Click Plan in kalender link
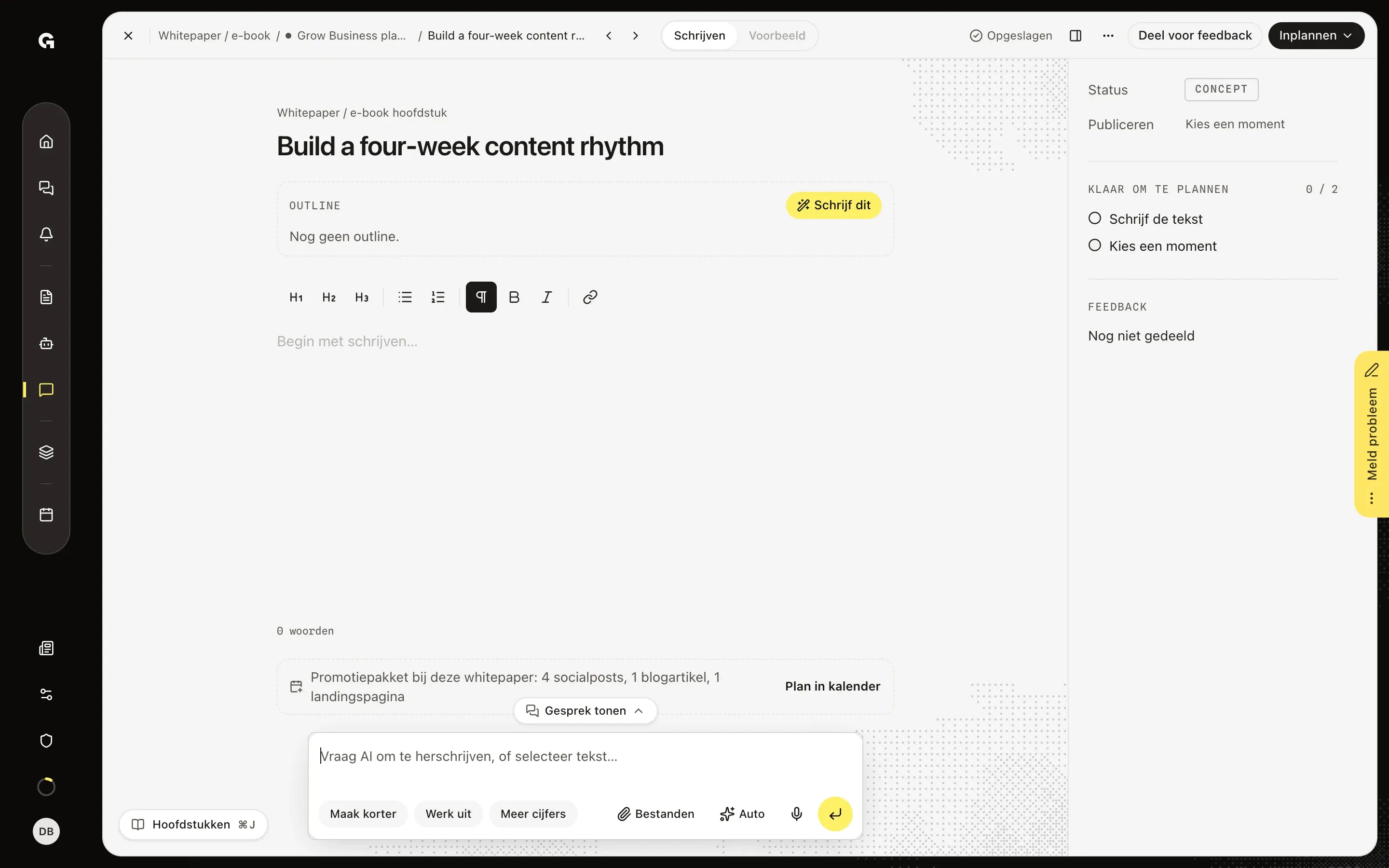 tap(832, 687)
